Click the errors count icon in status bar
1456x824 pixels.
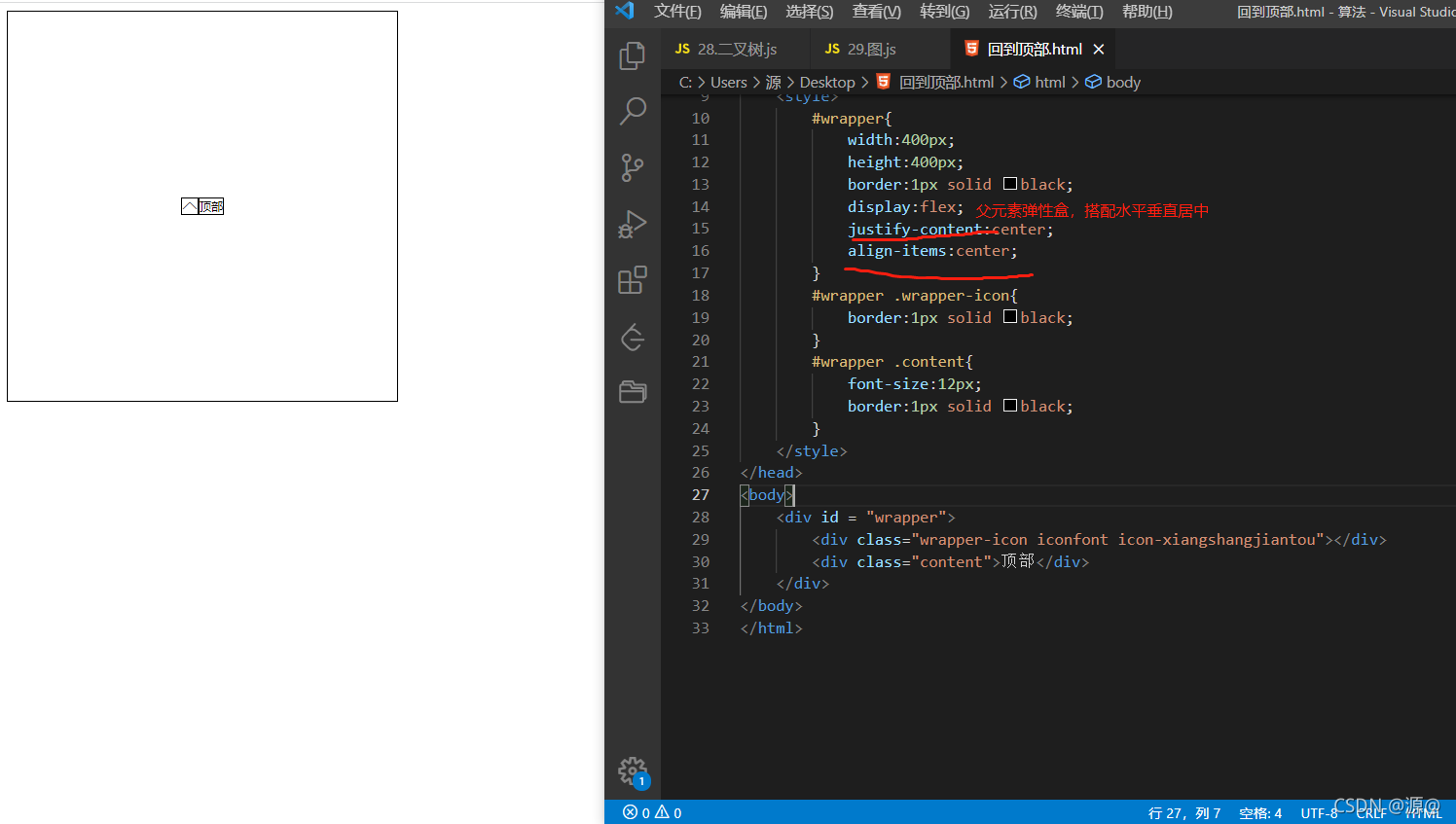631,812
